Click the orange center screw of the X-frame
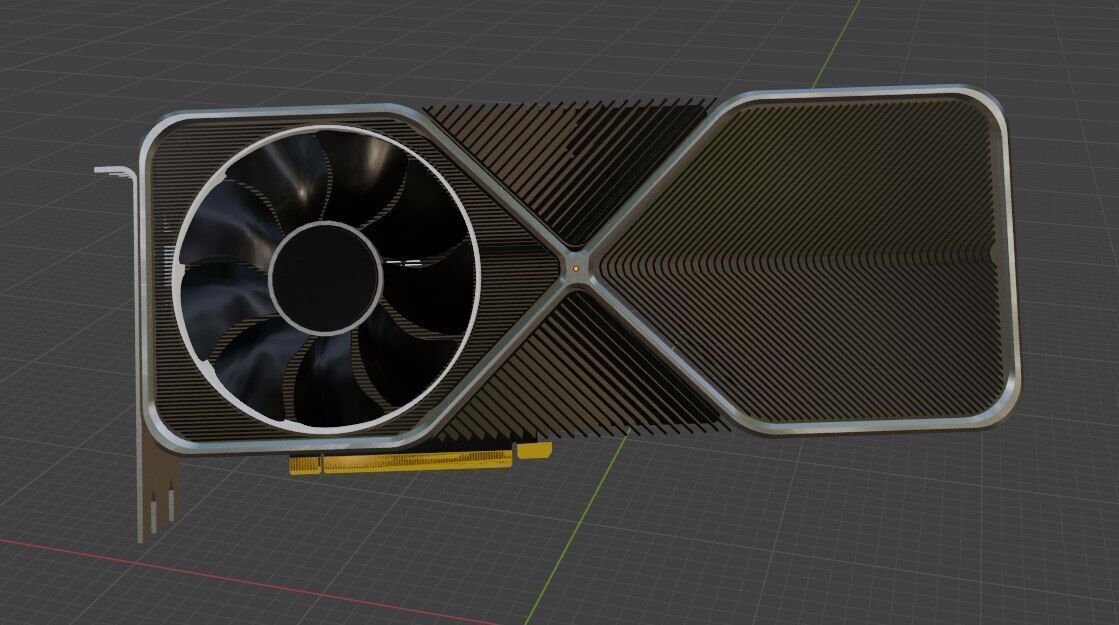Screen dimensions: 1119x625 (x=576, y=269)
